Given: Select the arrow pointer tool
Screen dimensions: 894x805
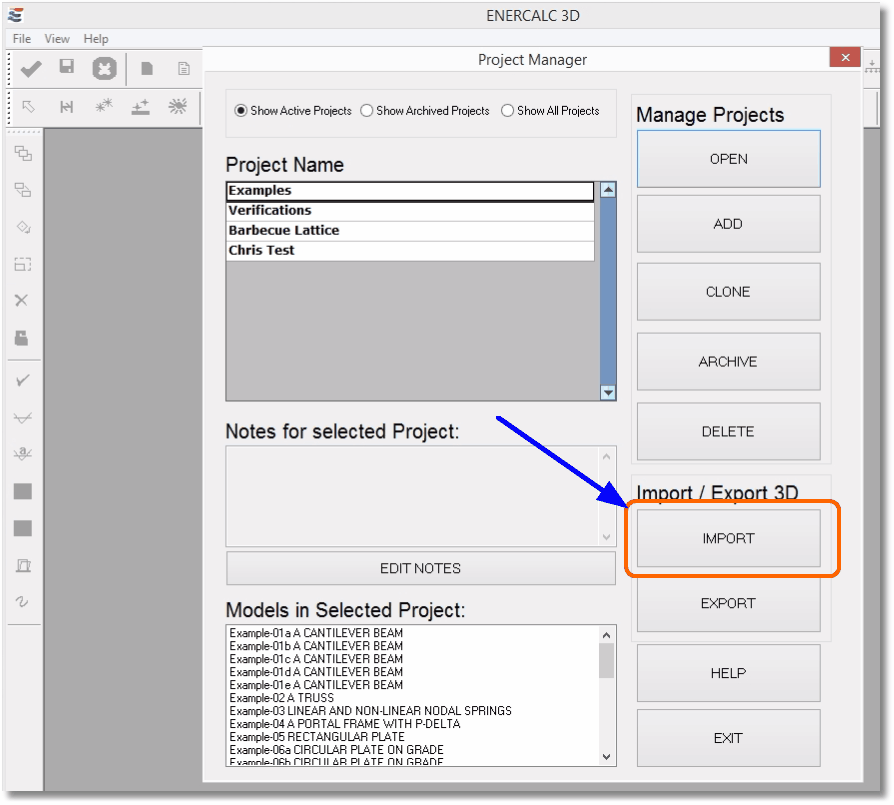Looking at the screenshot, I should coord(29,106).
